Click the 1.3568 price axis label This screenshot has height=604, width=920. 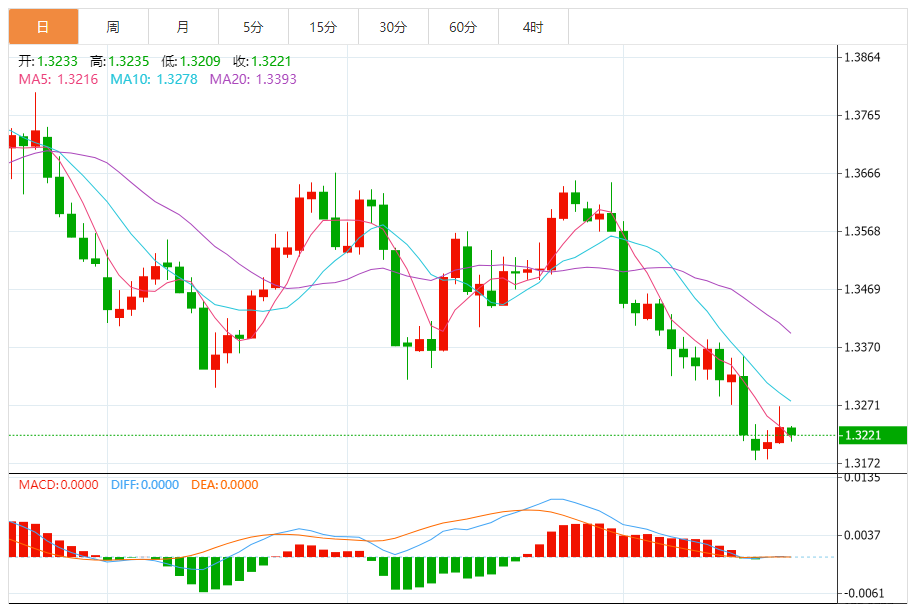coord(862,231)
